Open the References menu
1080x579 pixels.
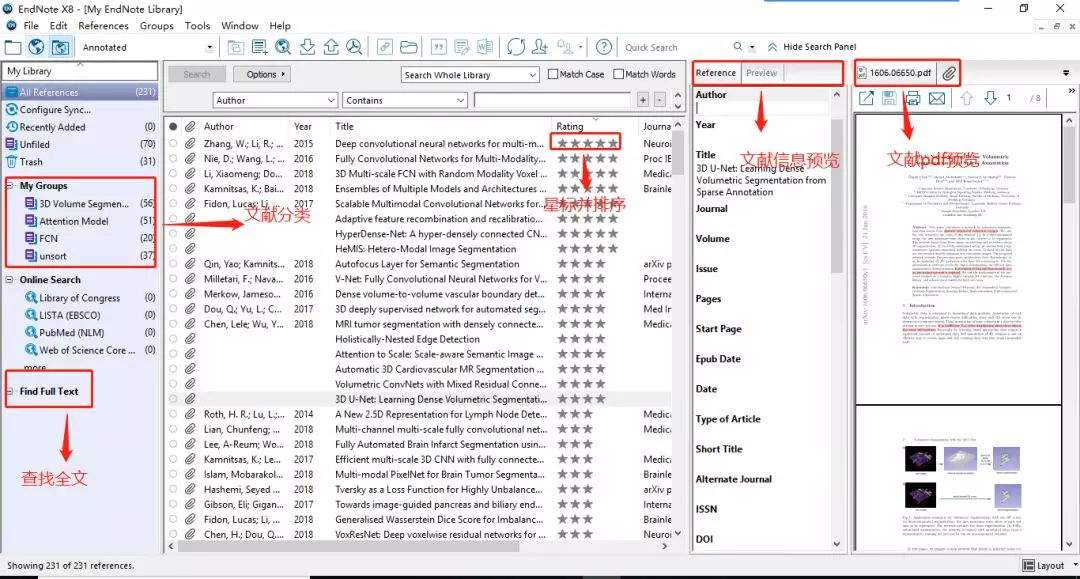pos(103,25)
